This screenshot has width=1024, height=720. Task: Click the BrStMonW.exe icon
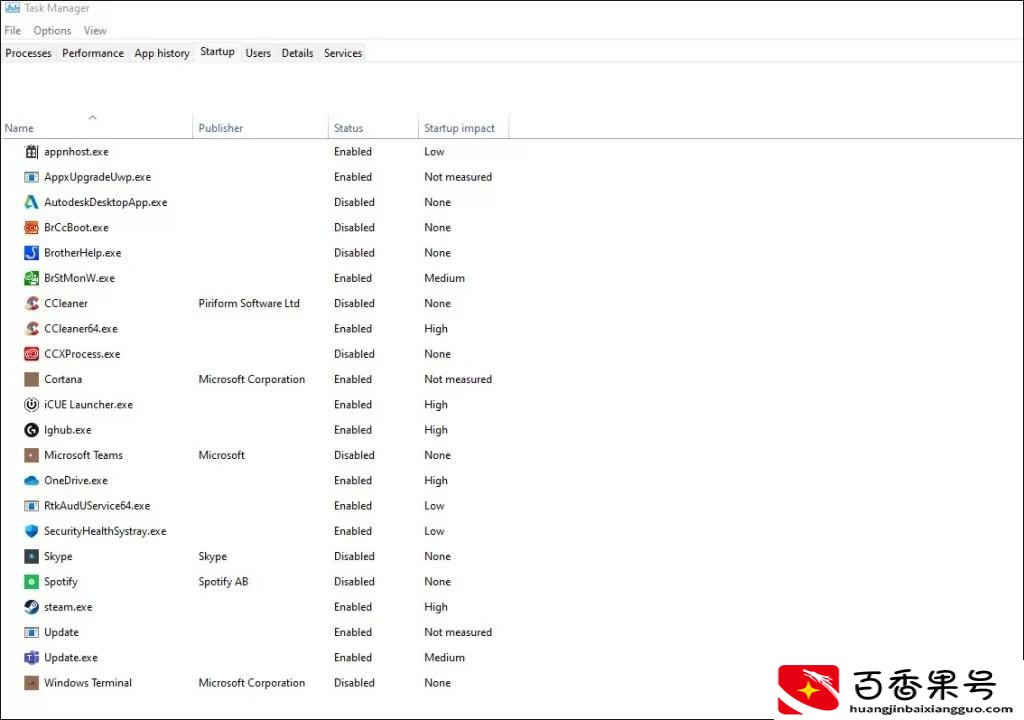pos(31,278)
